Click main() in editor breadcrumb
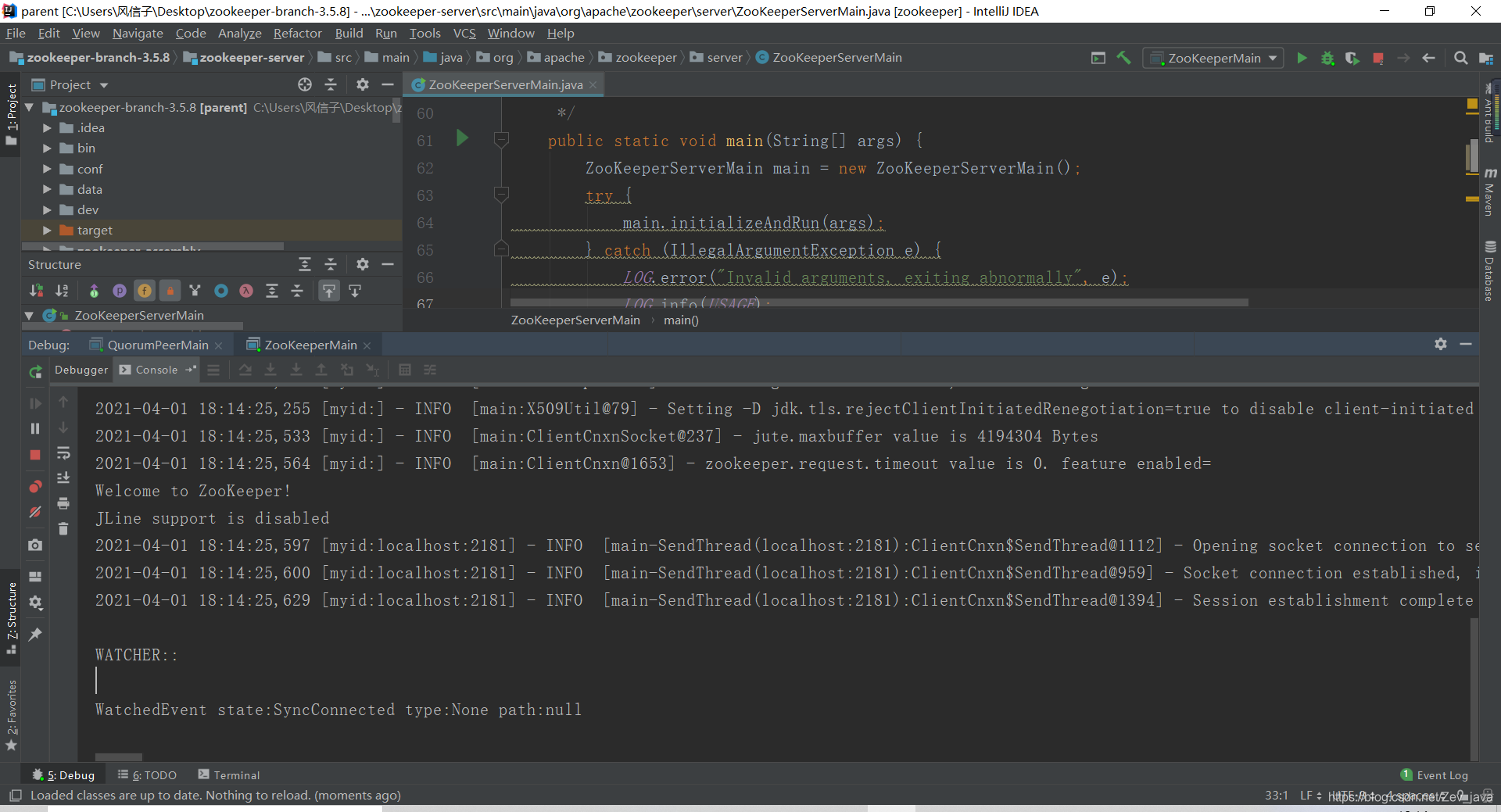This screenshot has width=1501, height=812. pyautogui.click(x=681, y=320)
